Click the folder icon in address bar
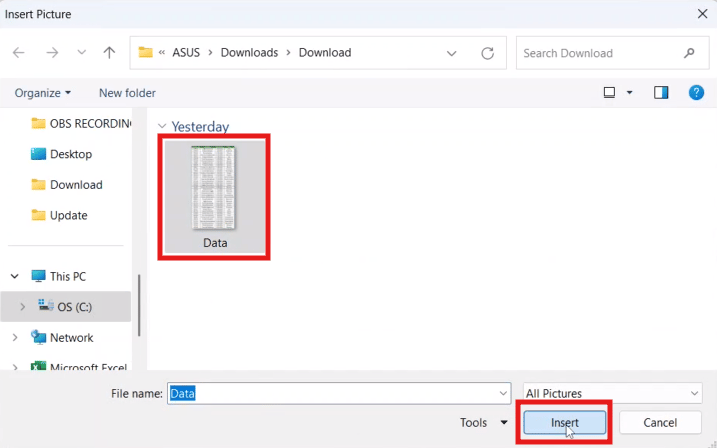Image resolution: width=717 pixels, height=448 pixels. 145,53
